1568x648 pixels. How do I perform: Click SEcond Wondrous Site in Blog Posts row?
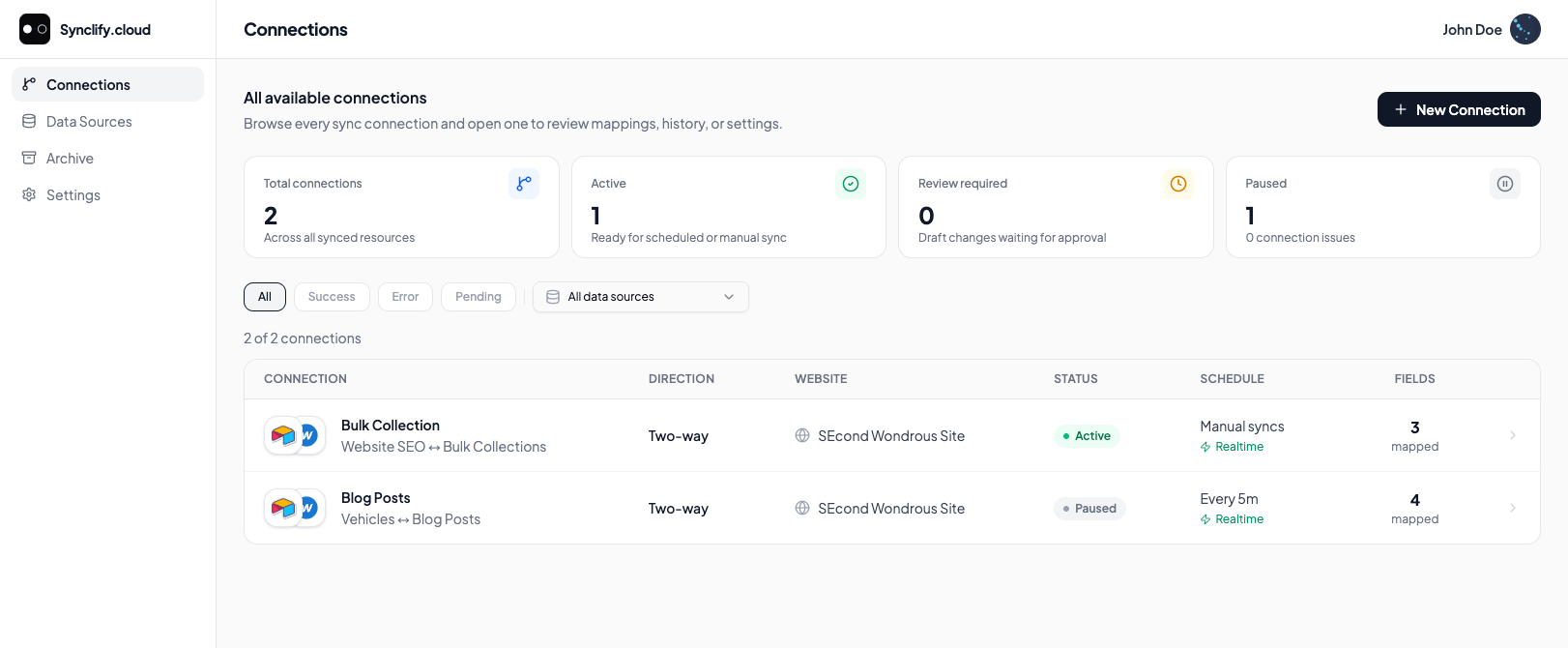[x=891, y=509]
